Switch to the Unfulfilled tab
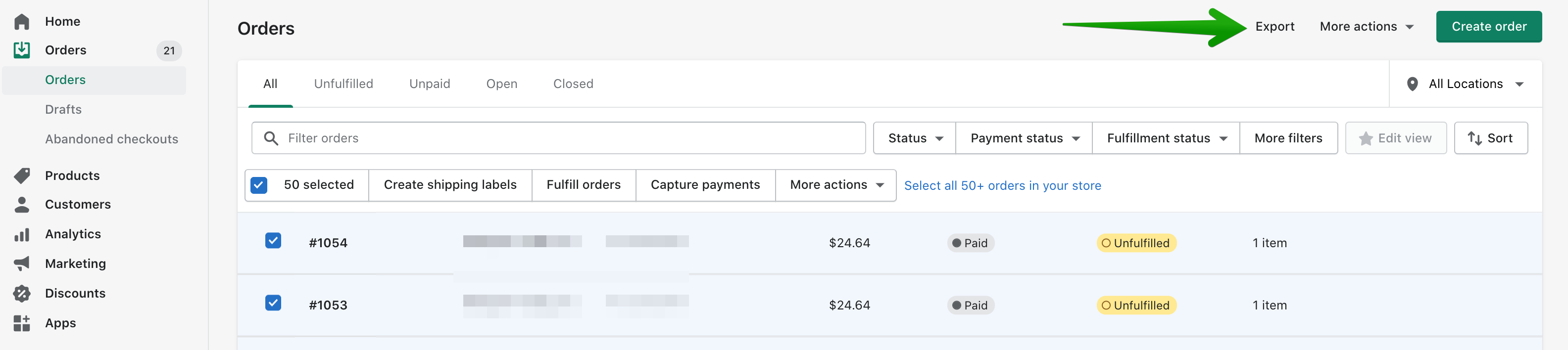 tap(343, 84)
